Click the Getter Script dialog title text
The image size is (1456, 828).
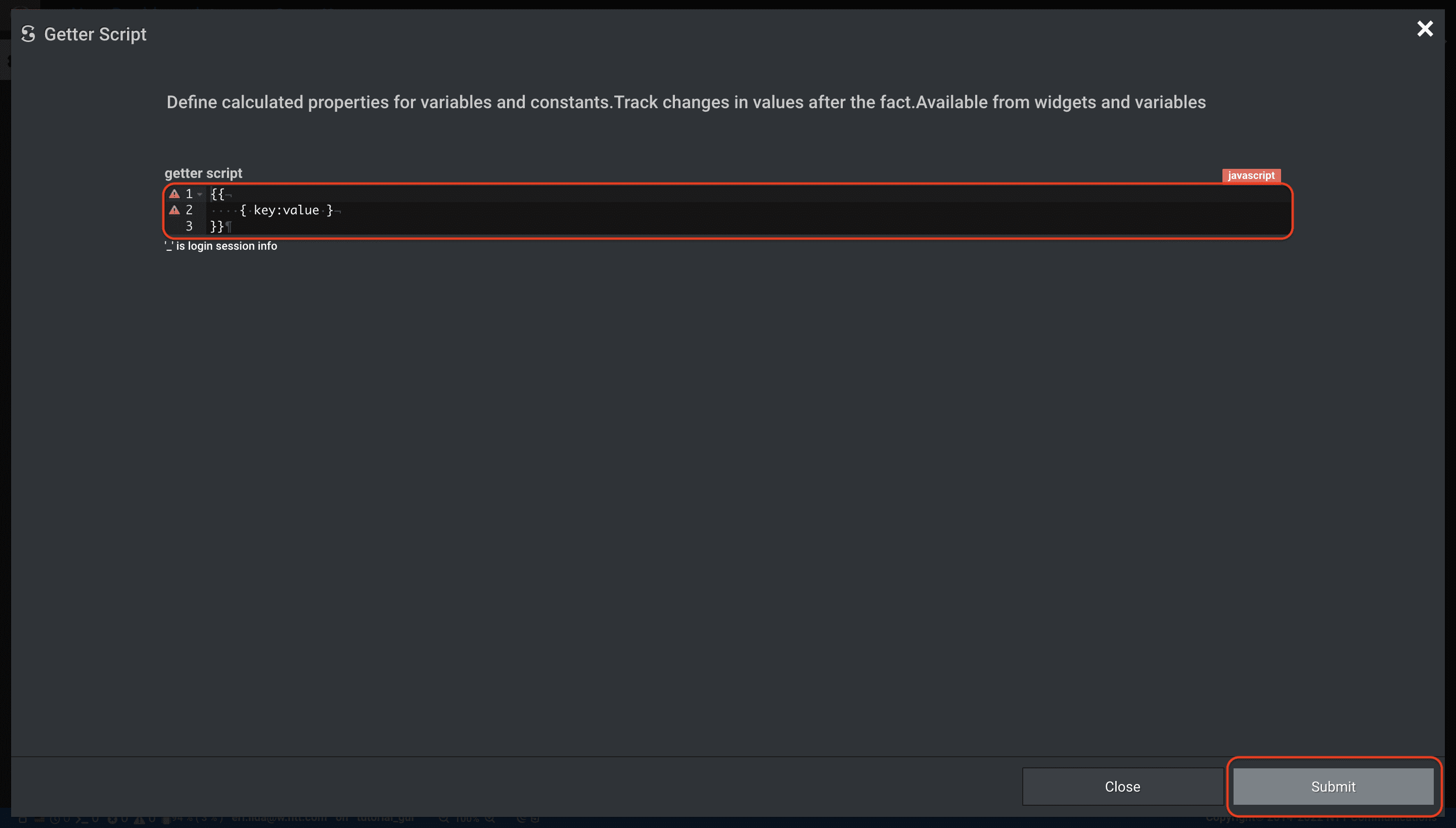coord(95,34)
